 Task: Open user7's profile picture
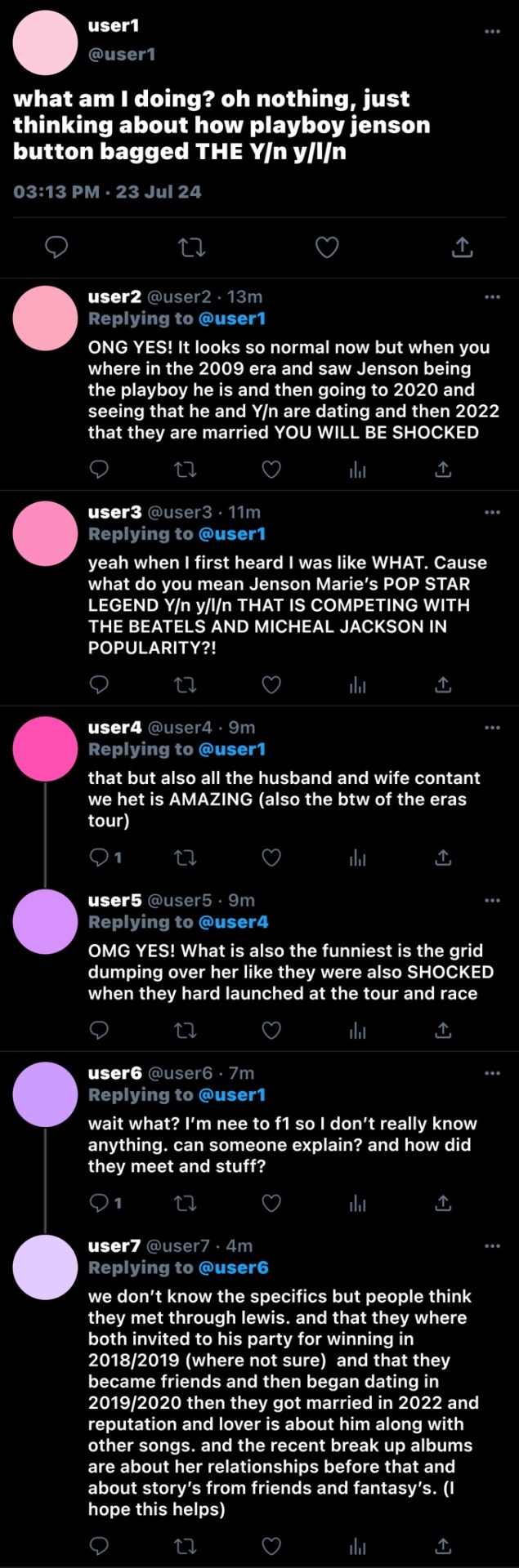click(x=45, y=1267)
